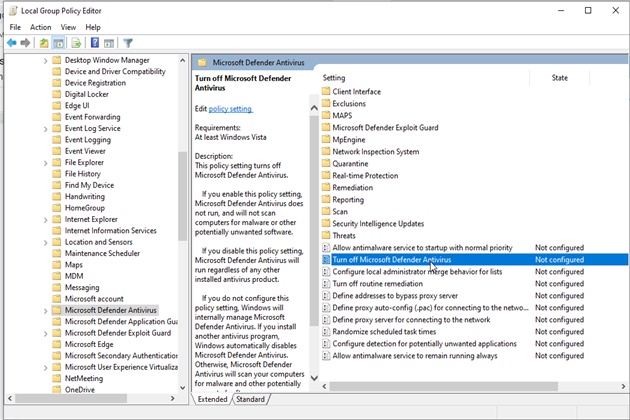Click the Define addresses to bypass proxy icon
Image resolution: width=630 pixels, height=420 pixels.
coord(326,296)
